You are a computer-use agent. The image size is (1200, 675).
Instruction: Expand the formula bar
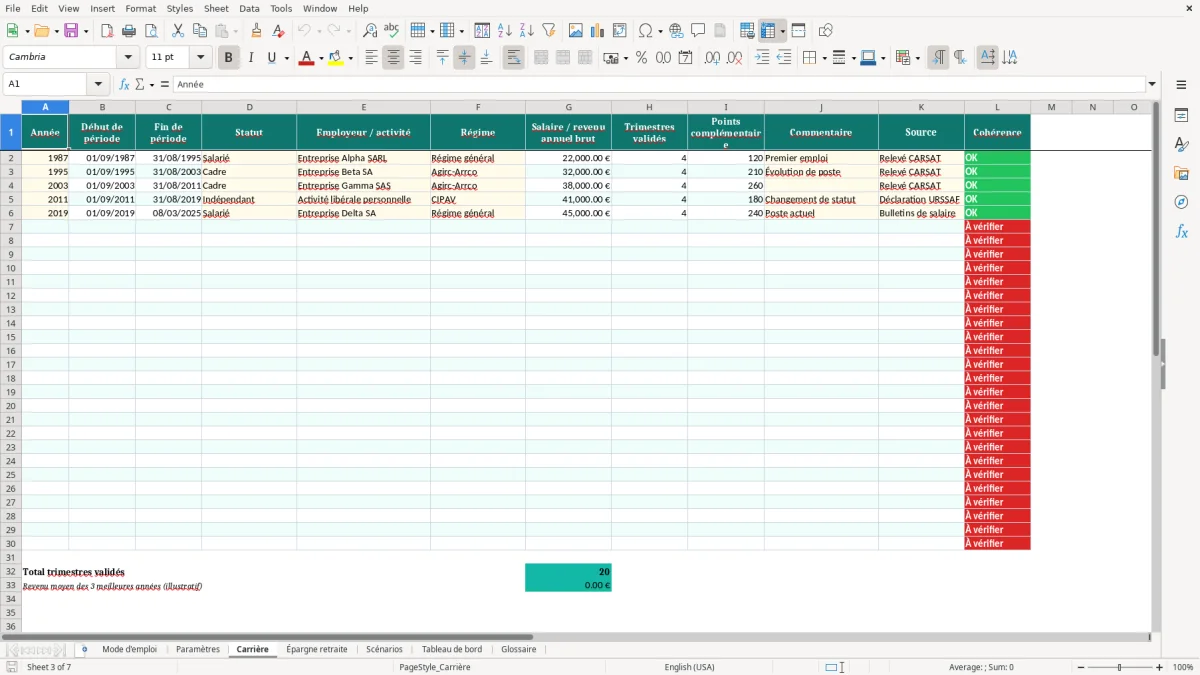1152,84
